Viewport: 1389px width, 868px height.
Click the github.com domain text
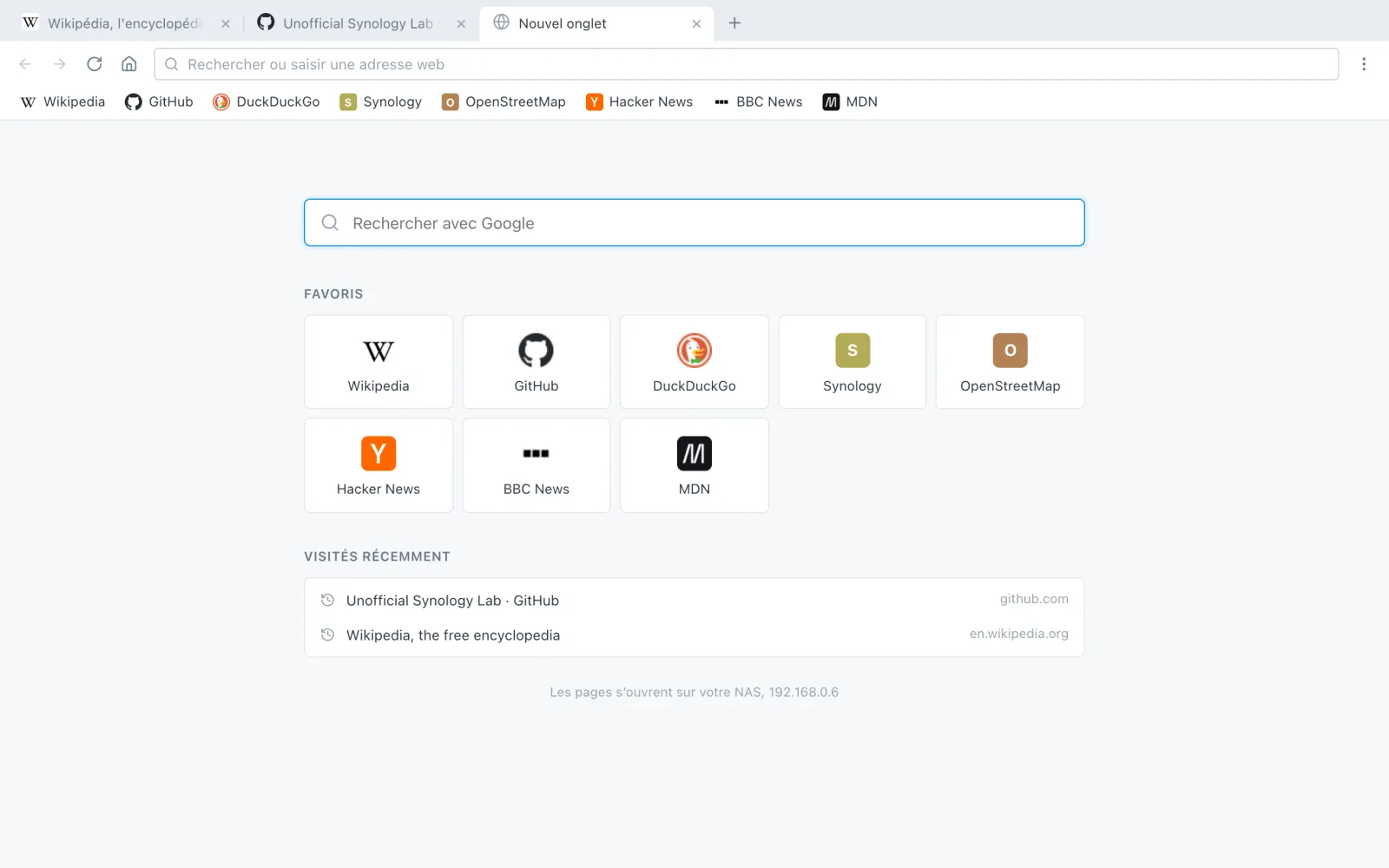[x=1034, y=599]
